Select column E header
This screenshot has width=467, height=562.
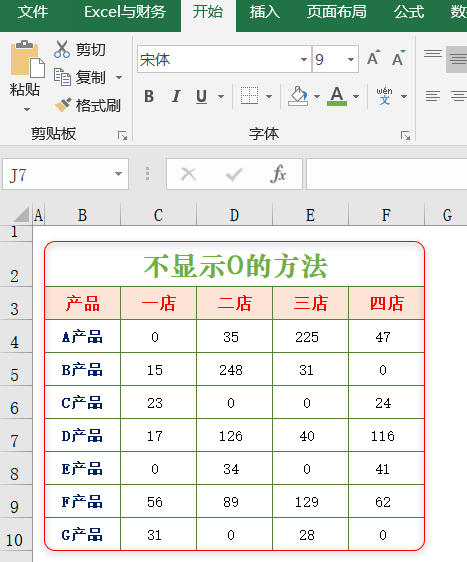[310, 215]
